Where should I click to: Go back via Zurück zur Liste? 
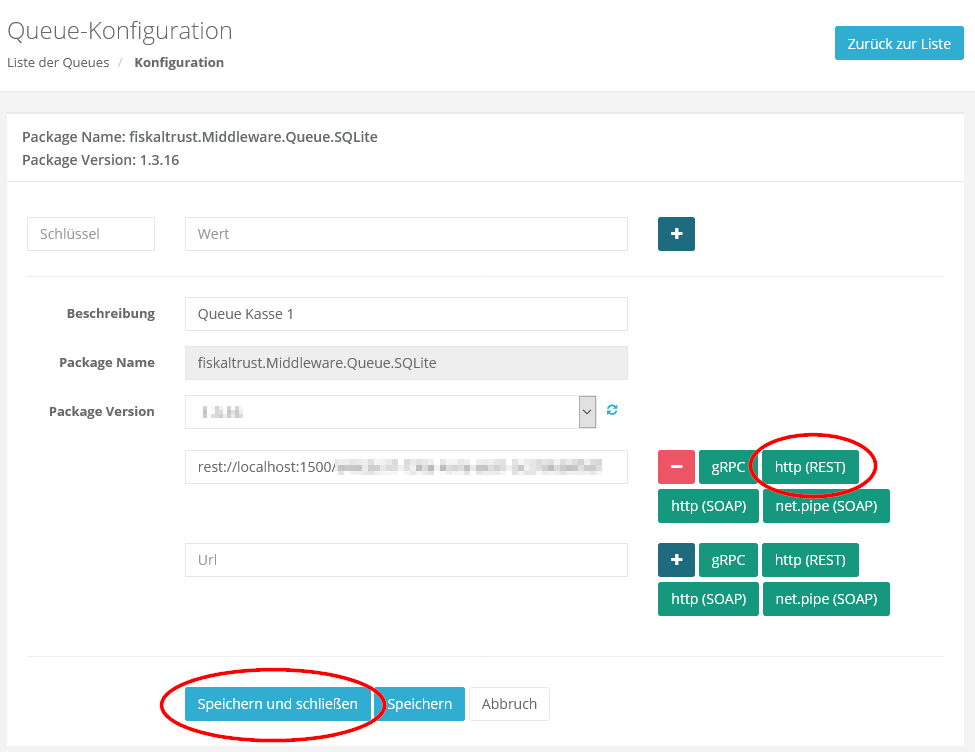tap(899, 44)
